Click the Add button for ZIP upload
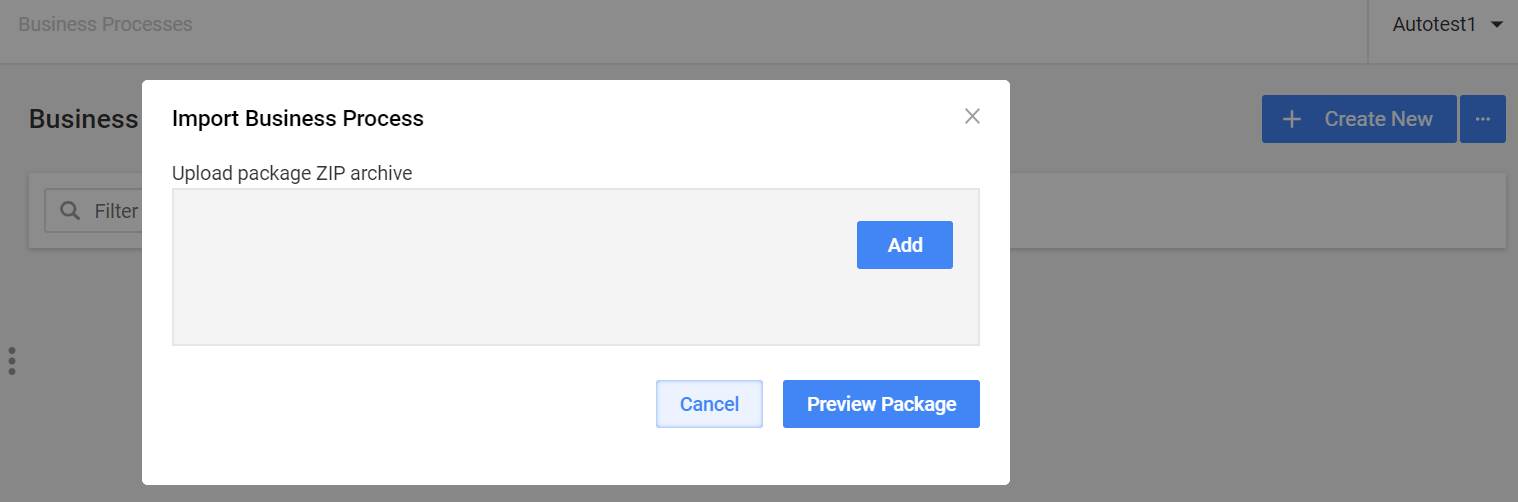This screenshot has width=1518, height=502. pos(905,245)
